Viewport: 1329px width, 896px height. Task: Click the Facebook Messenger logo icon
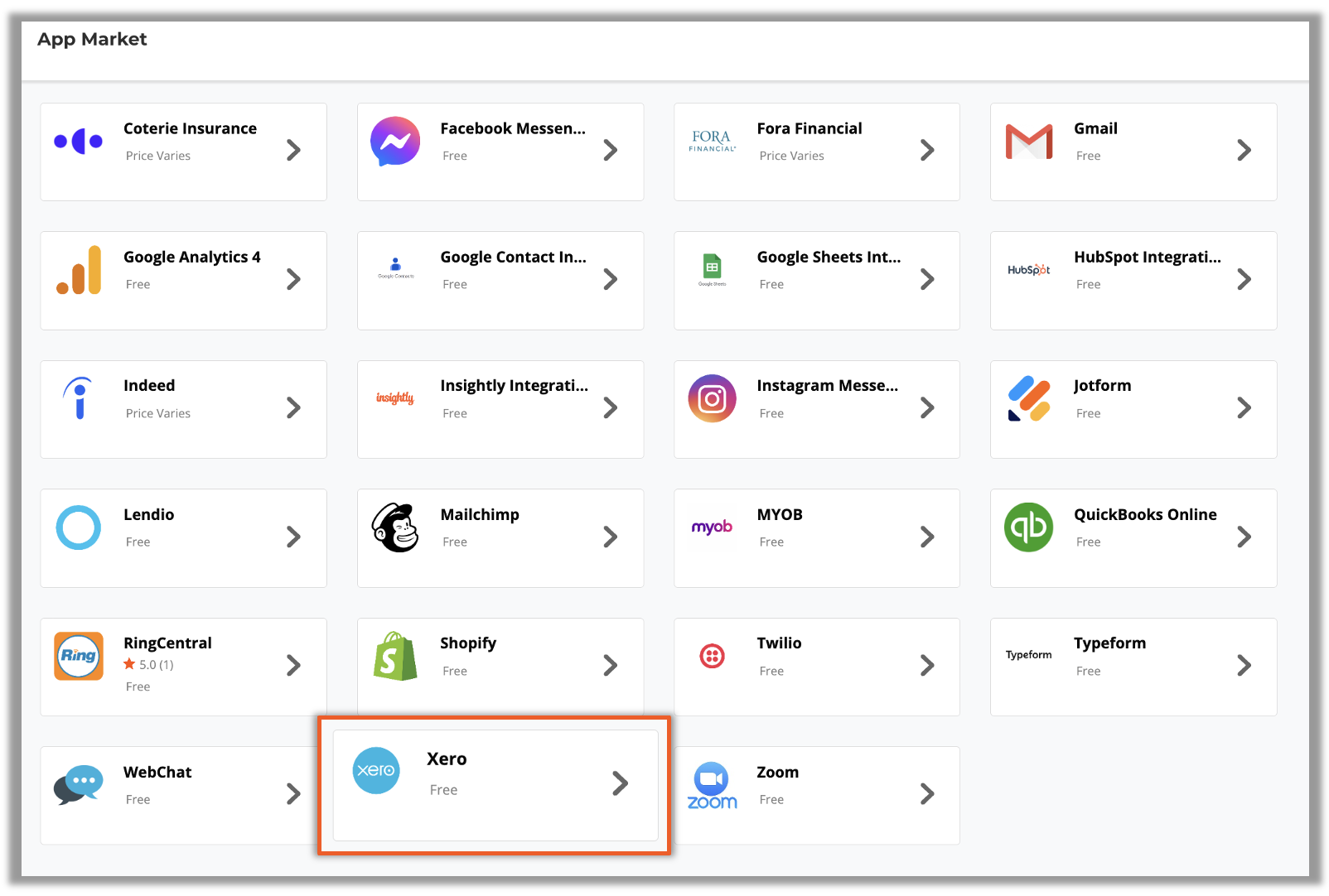(395, 141)
